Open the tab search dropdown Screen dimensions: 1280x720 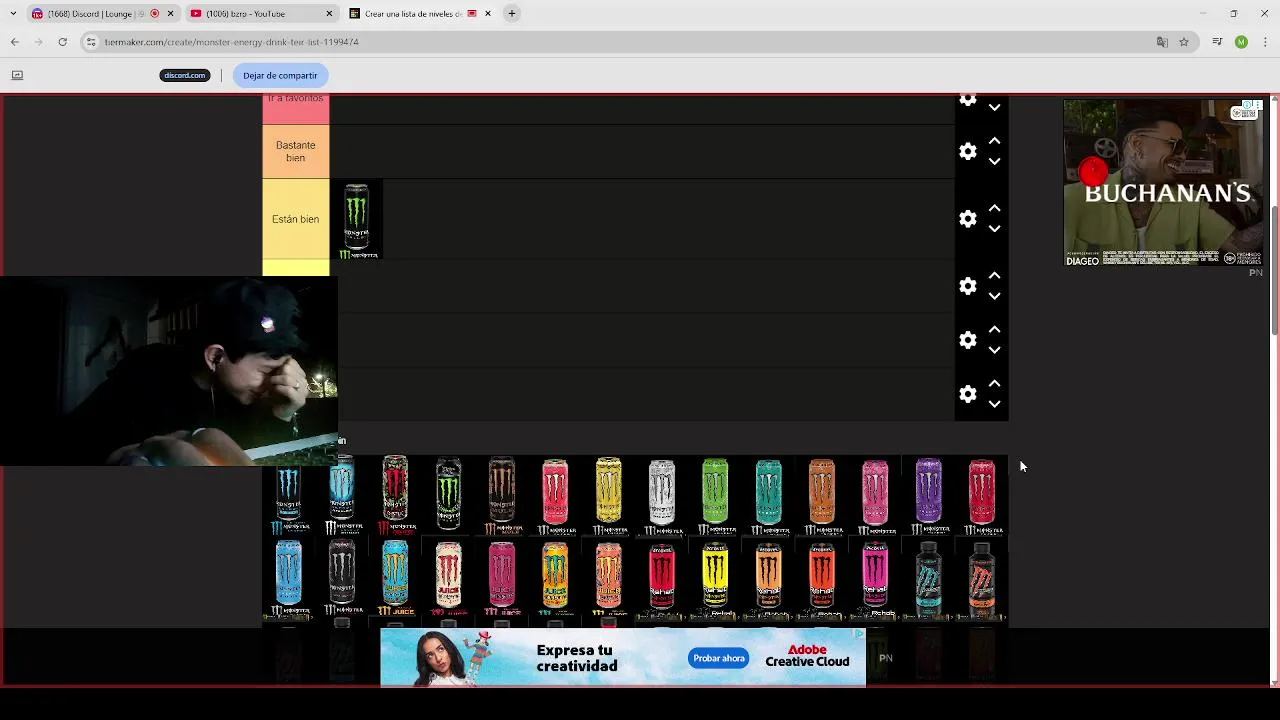coord(14,14)
